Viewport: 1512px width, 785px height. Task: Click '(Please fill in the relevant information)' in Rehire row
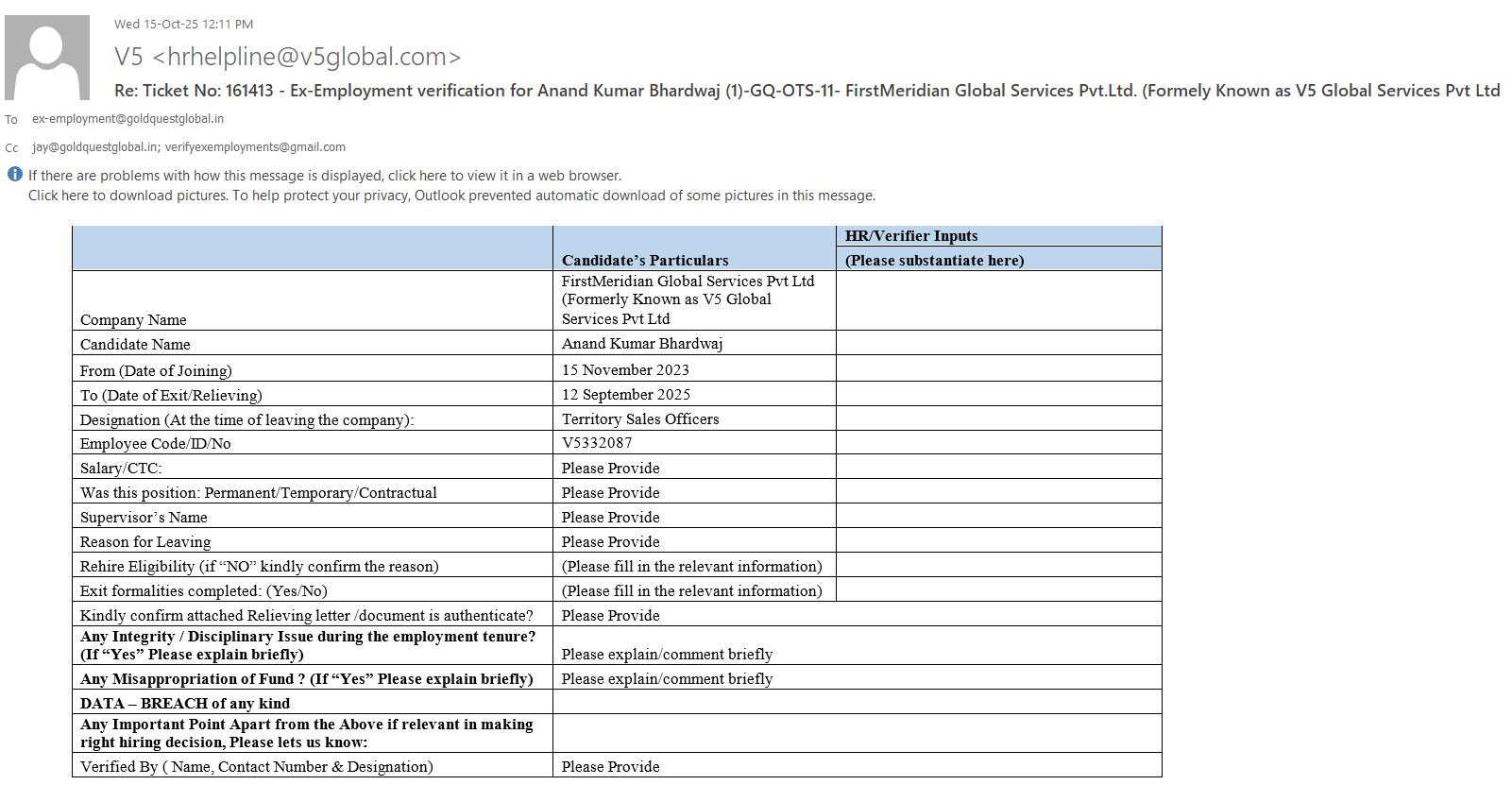pos(692,567)
